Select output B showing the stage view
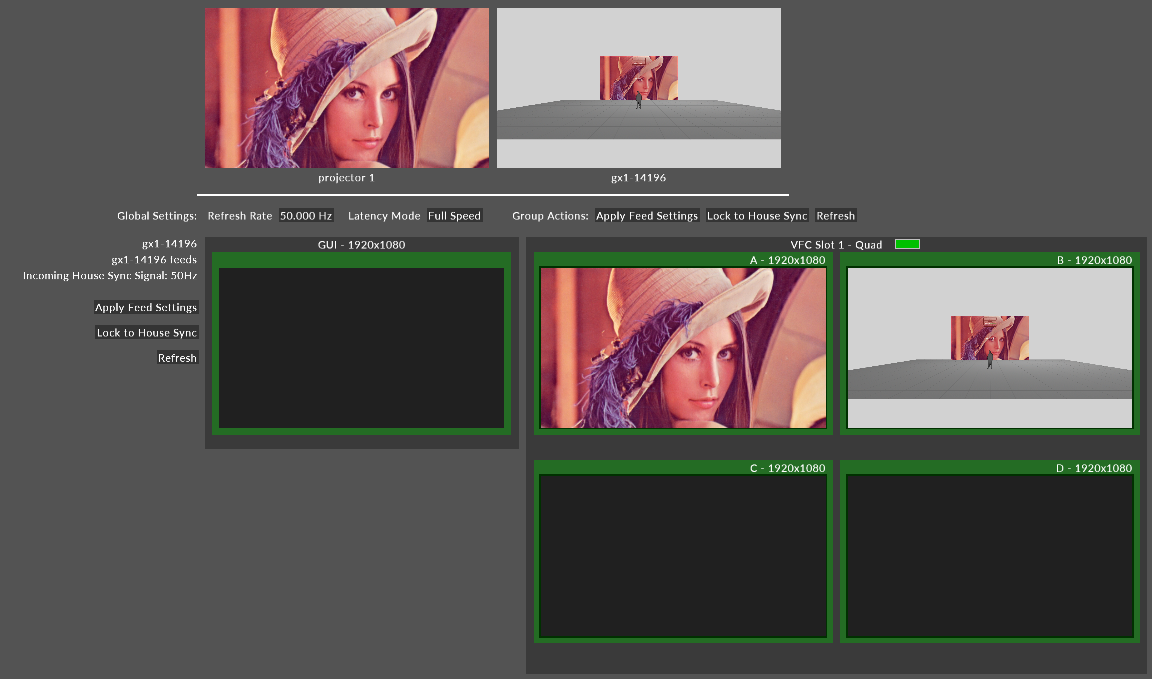Screen dimensions: 1152x679 point(990,344)
